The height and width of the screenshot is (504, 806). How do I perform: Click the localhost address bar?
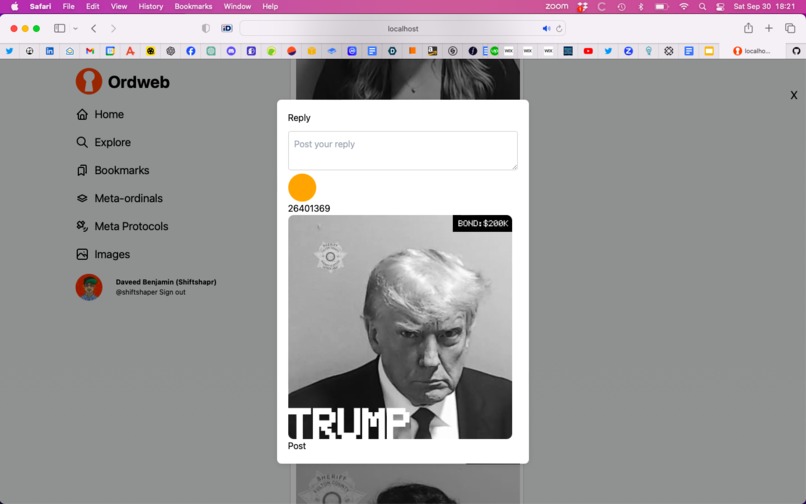[402, 28]
